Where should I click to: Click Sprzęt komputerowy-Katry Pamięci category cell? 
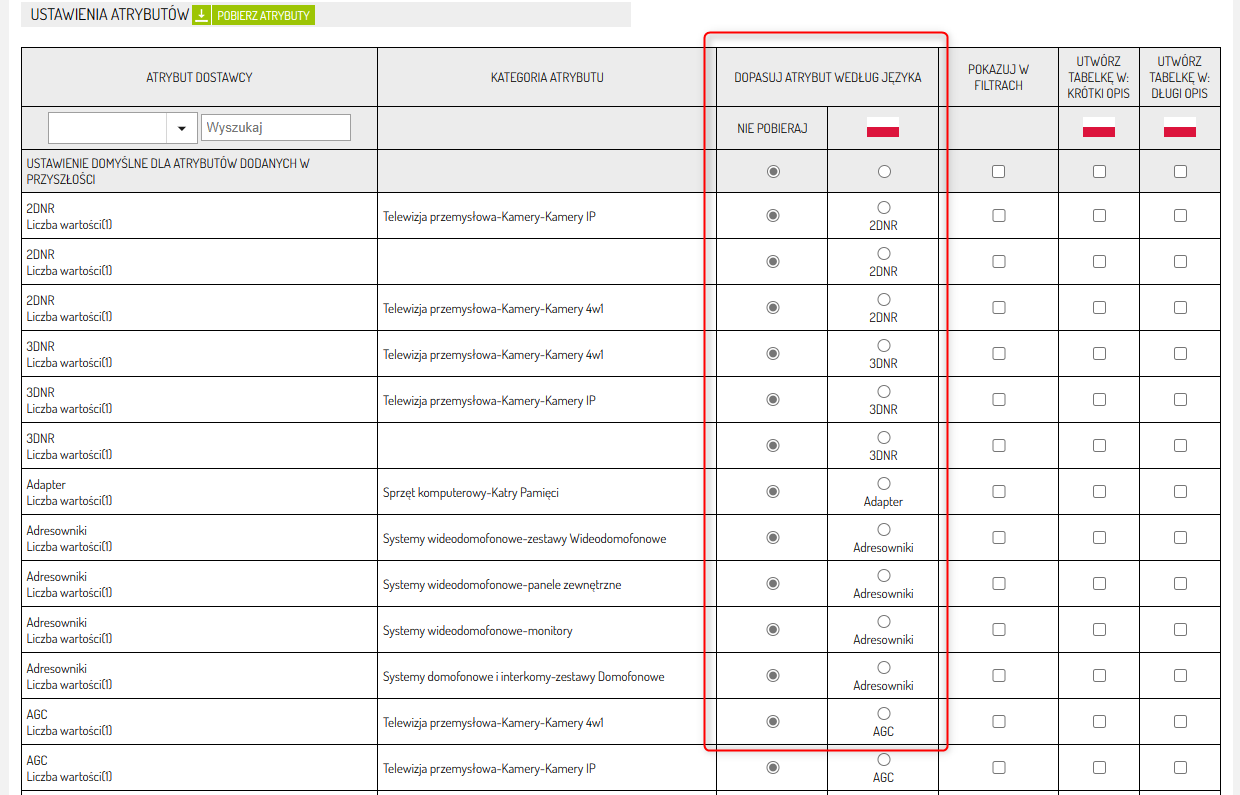[x=547, y=492]
